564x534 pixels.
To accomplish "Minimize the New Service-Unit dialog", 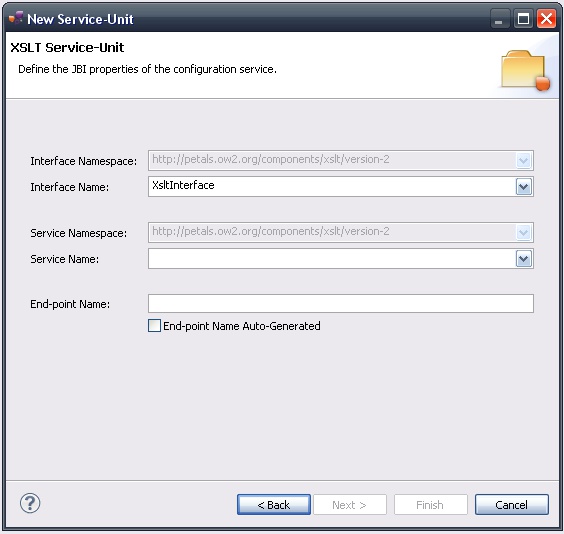I will pyautogui.click(x=499, y=19).
